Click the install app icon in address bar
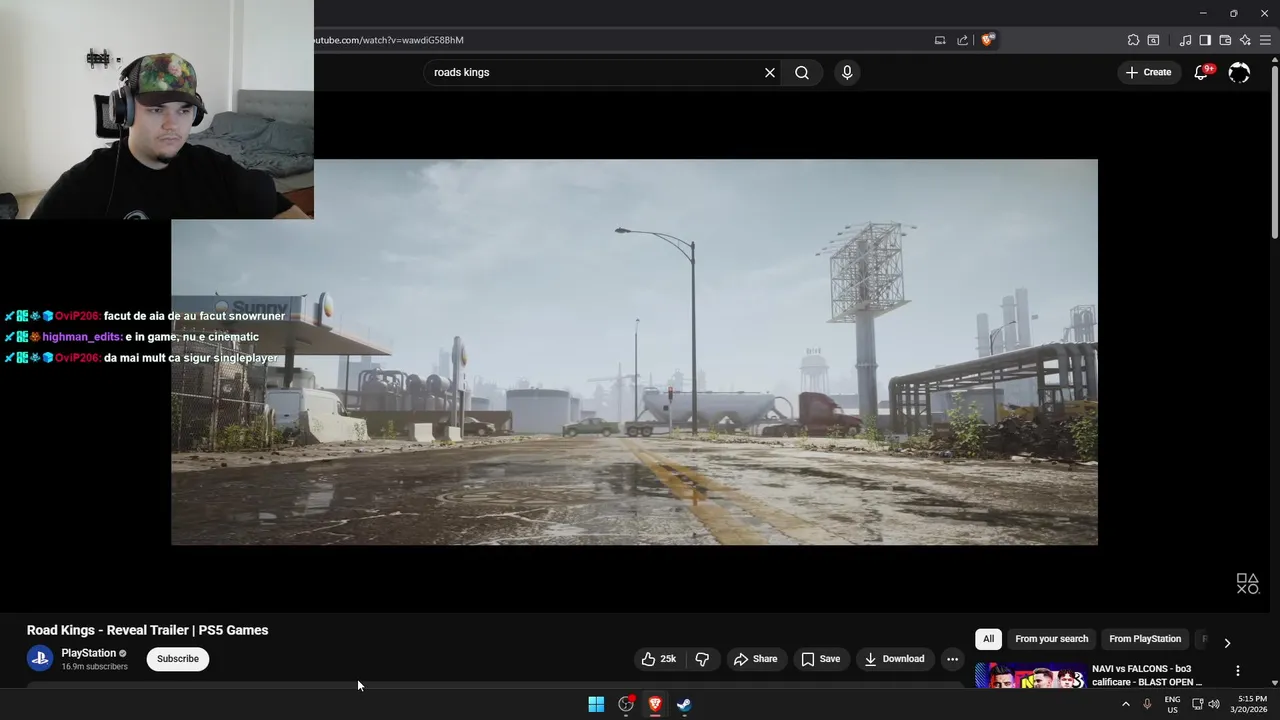The width and height of the screenshot is (1280, 720). tap(940, 40)
